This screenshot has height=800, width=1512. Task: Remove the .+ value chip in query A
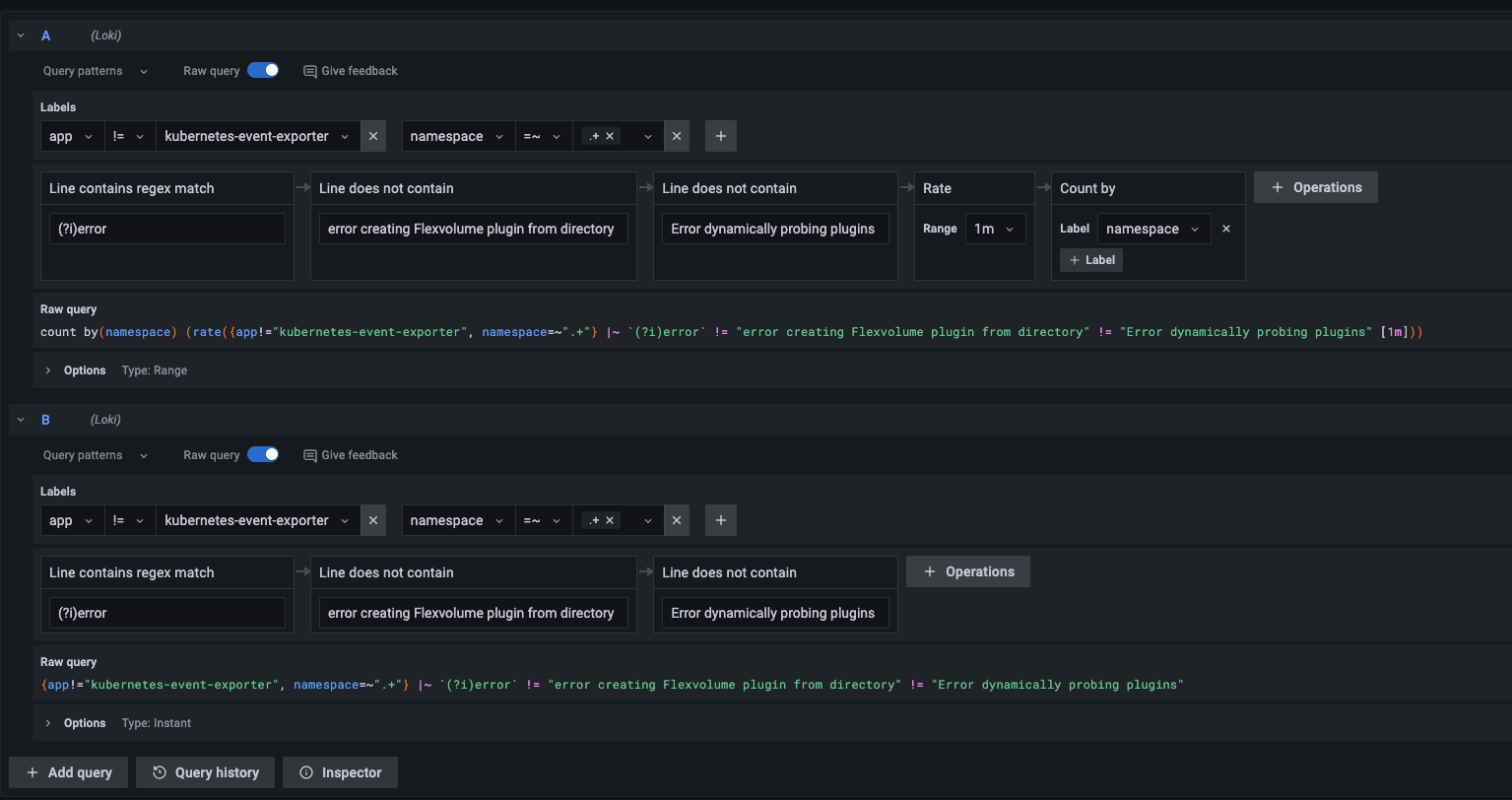tap(611, 136)
